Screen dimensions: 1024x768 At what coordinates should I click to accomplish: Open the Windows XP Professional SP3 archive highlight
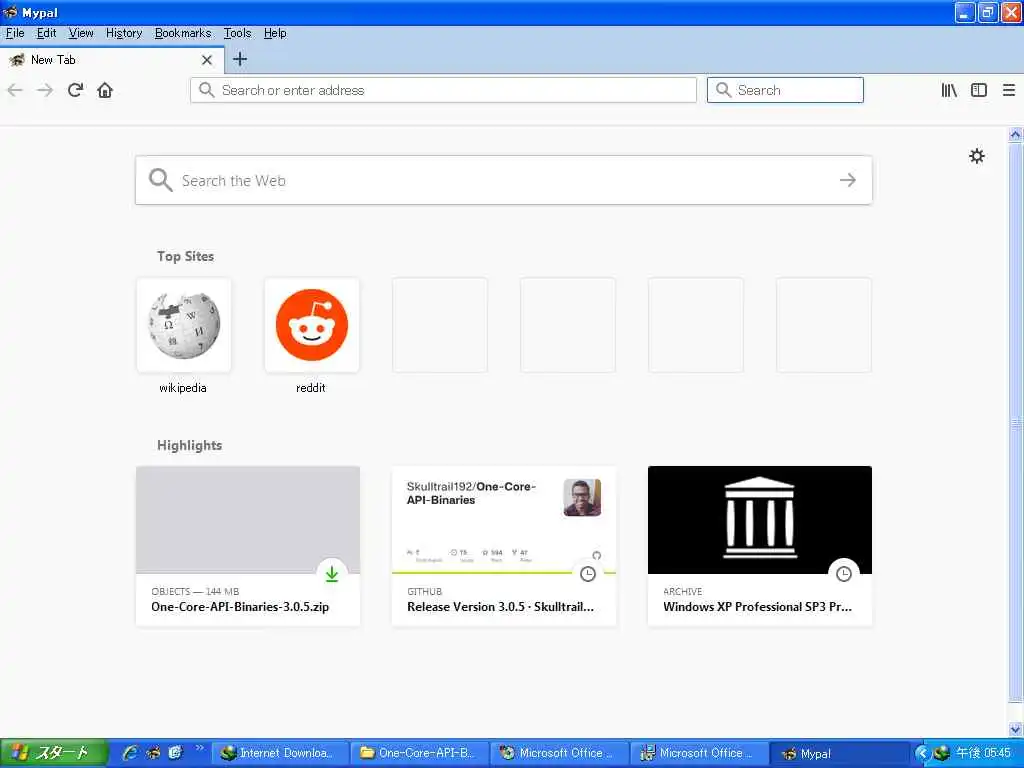click(x=760, y=546)
